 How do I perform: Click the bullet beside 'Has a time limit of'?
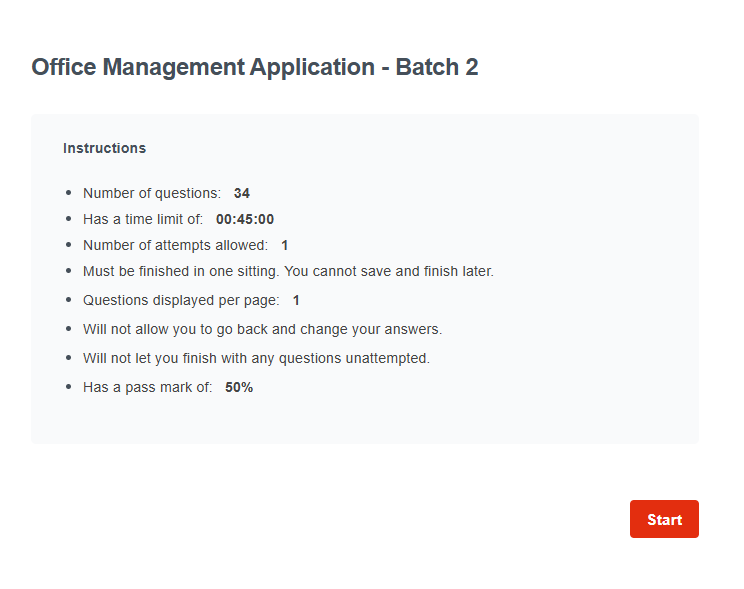68,219
